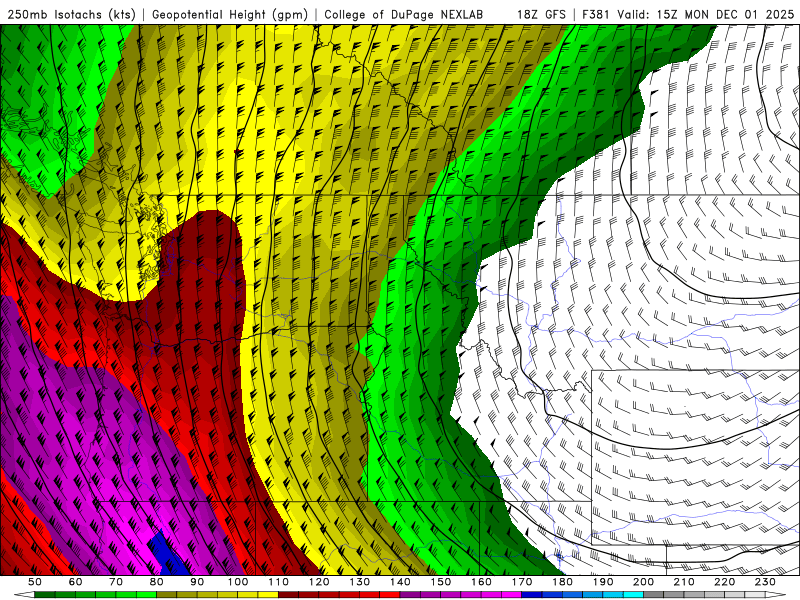
Task: Click the color bar's left end arrow
Action: click(24, 595)
